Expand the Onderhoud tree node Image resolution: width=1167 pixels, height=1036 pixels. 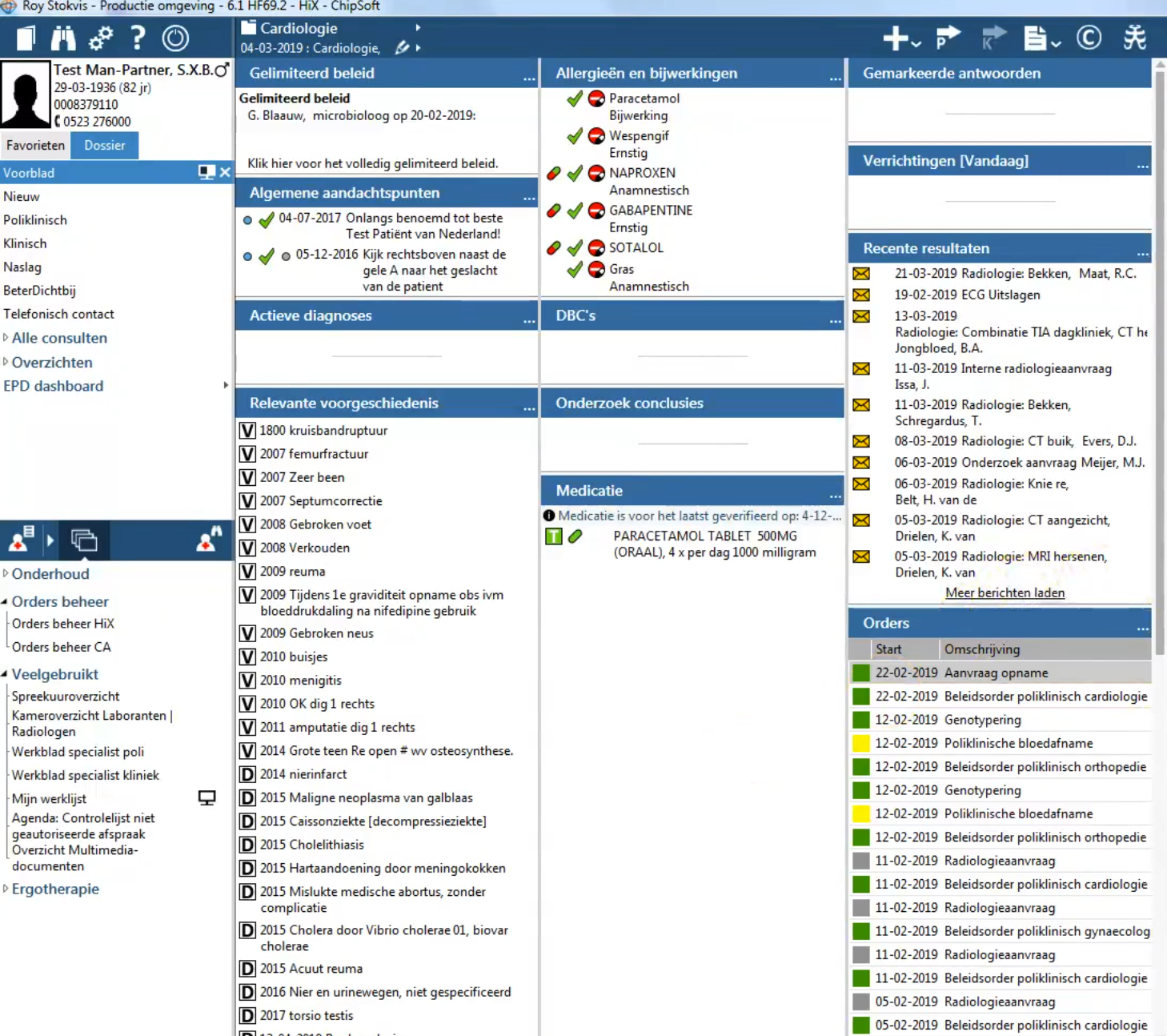(x=6, y=573)
